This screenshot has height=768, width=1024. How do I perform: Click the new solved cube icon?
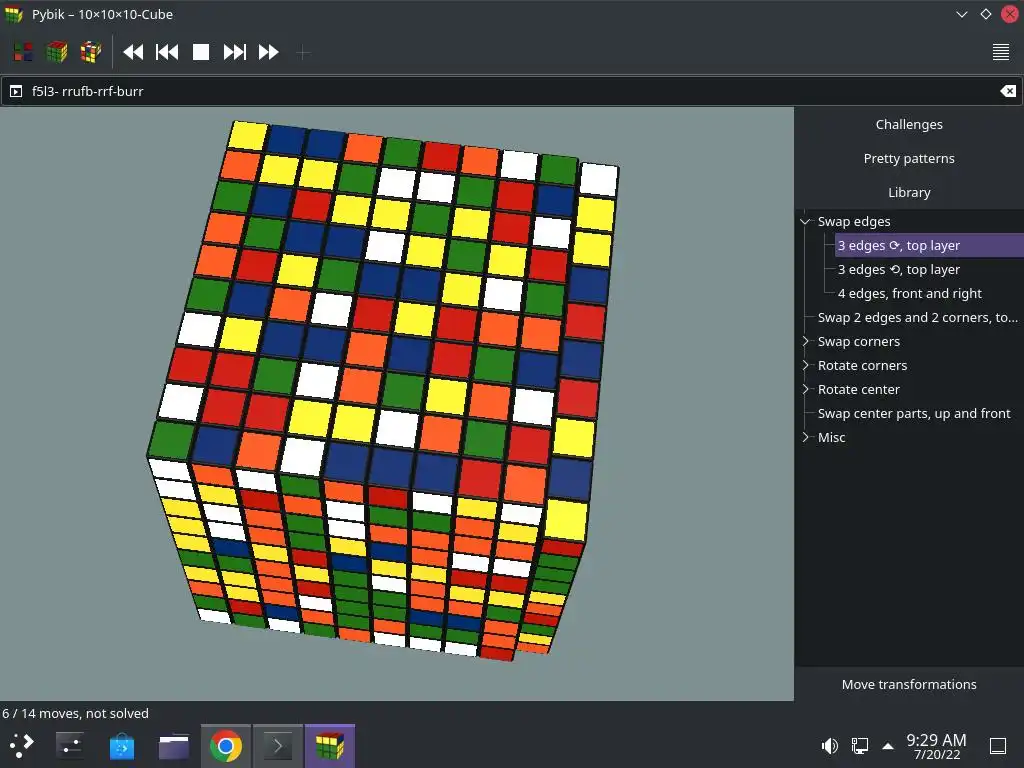click(x=57, y=52)
